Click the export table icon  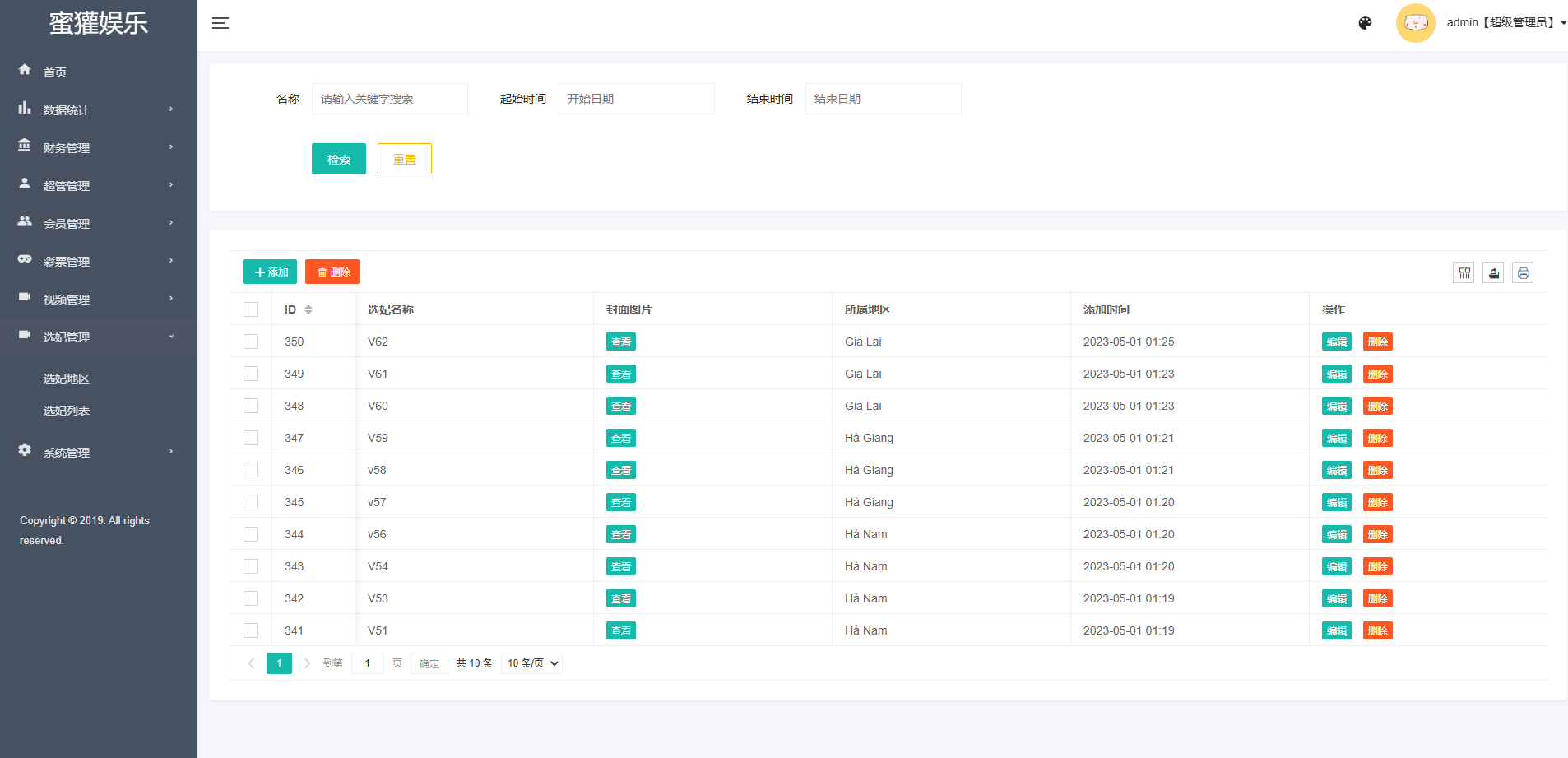(x=1493, y=273)
